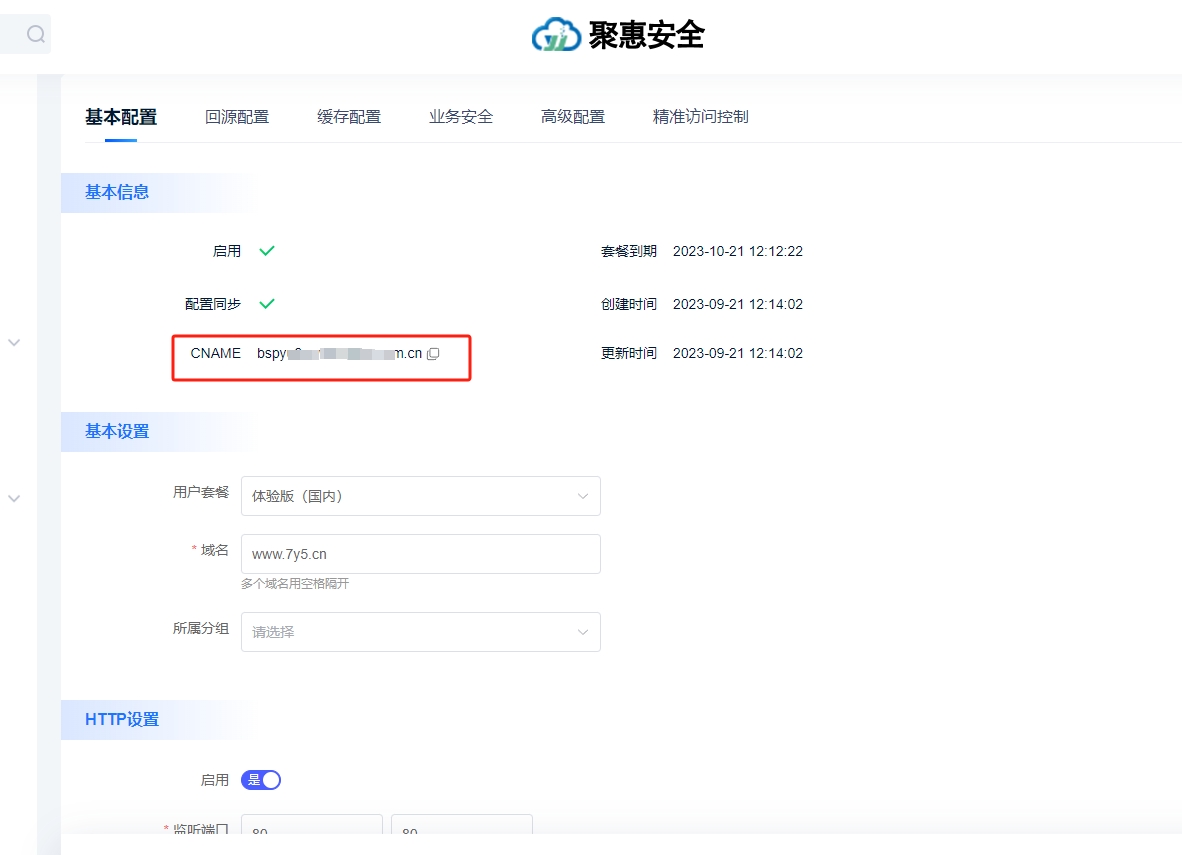Open the 用户套餐 dropdown
1182x855 pixels.
tap(420, 496)
